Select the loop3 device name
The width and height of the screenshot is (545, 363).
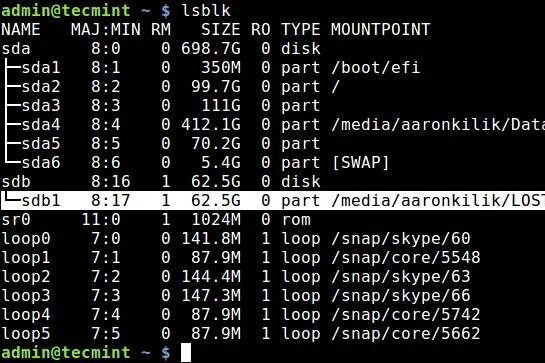[26, 296]
